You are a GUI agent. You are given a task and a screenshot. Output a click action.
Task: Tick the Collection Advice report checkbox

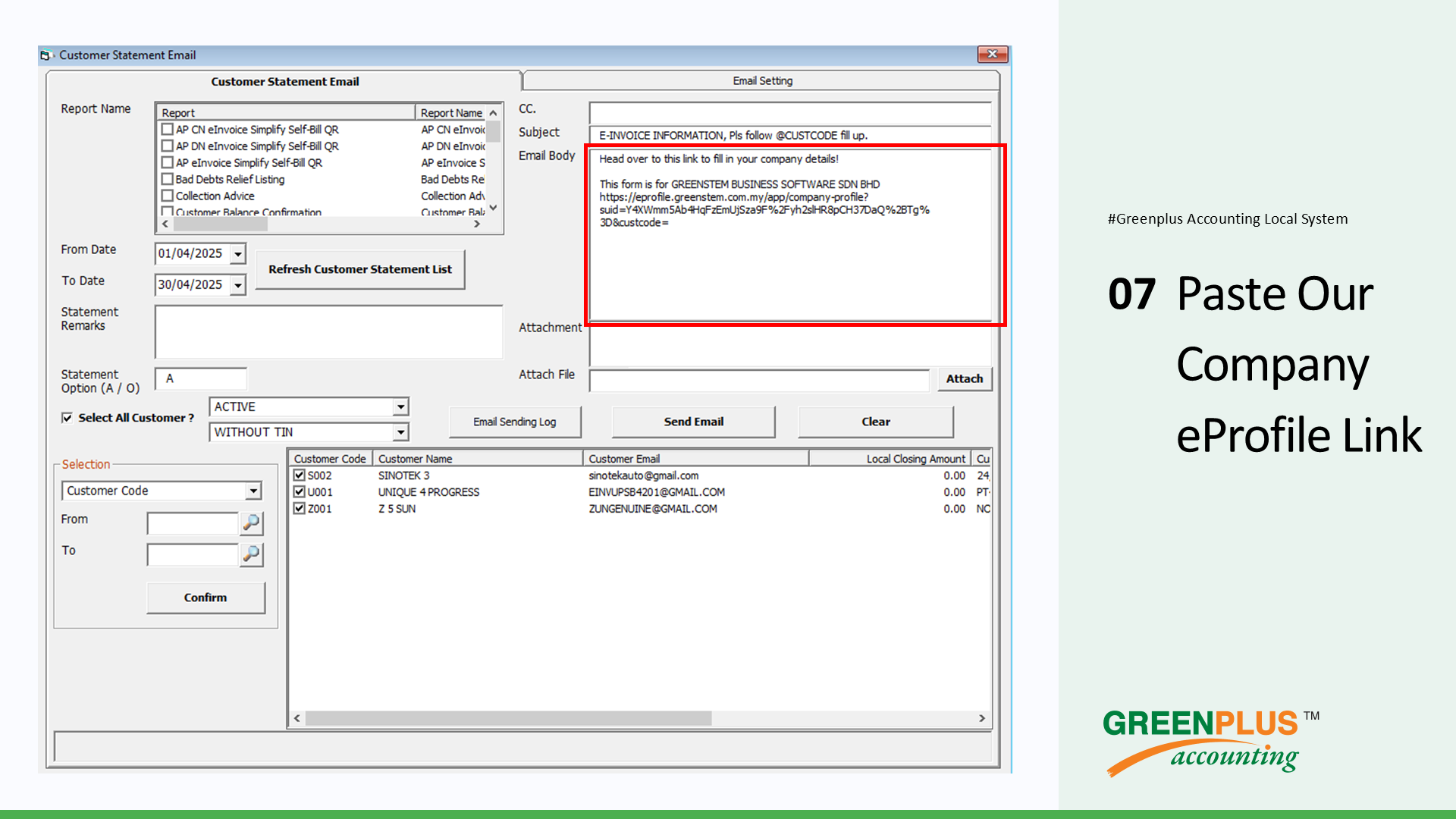coord(168,196)
